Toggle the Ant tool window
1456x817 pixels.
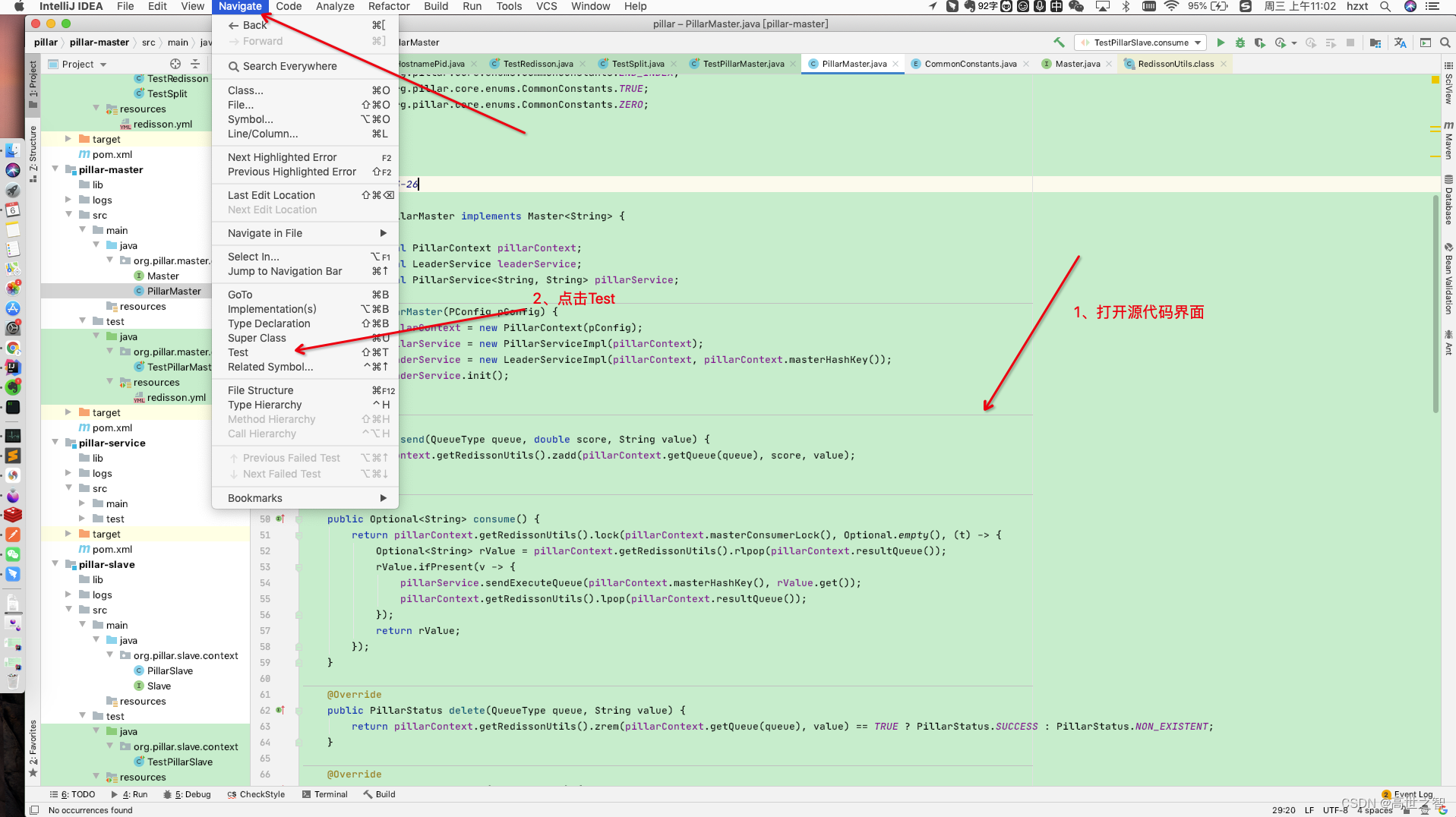click(1448, 342)
